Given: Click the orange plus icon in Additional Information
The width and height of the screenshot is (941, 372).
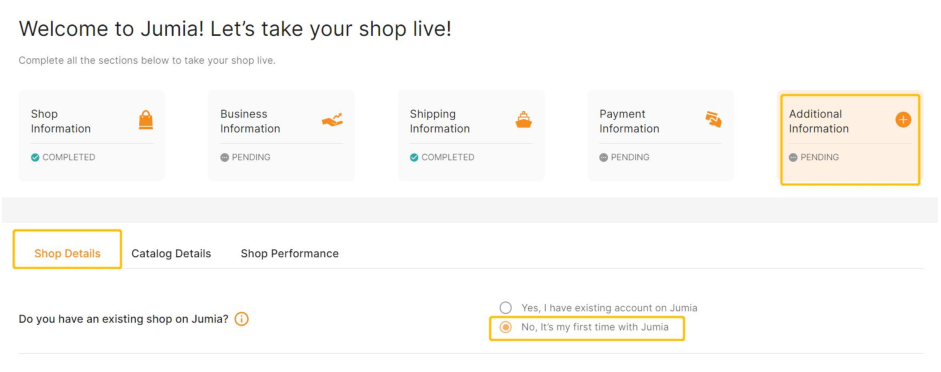Looking at the screenshot, I should (903, 119).
